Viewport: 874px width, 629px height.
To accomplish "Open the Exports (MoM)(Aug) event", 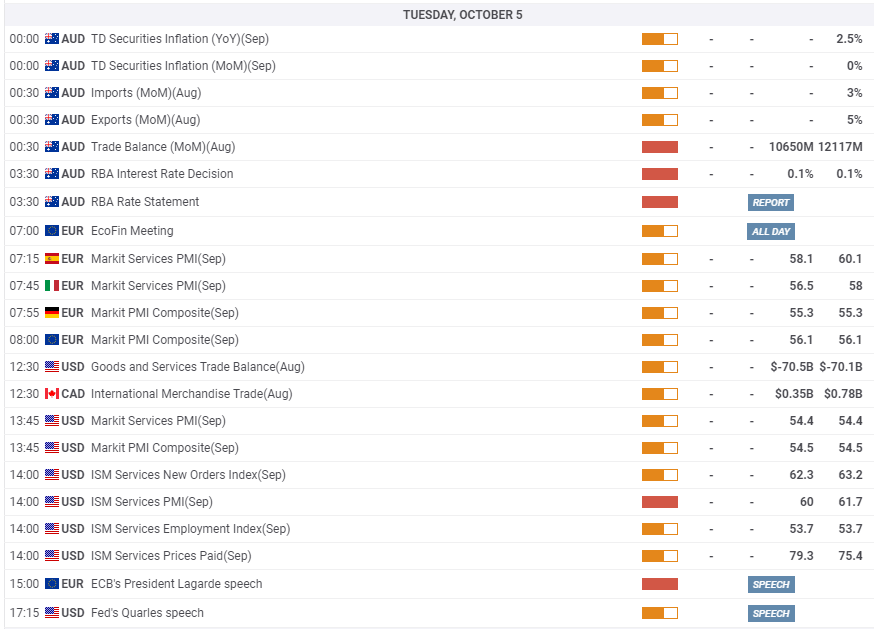I will coord(145,120).
